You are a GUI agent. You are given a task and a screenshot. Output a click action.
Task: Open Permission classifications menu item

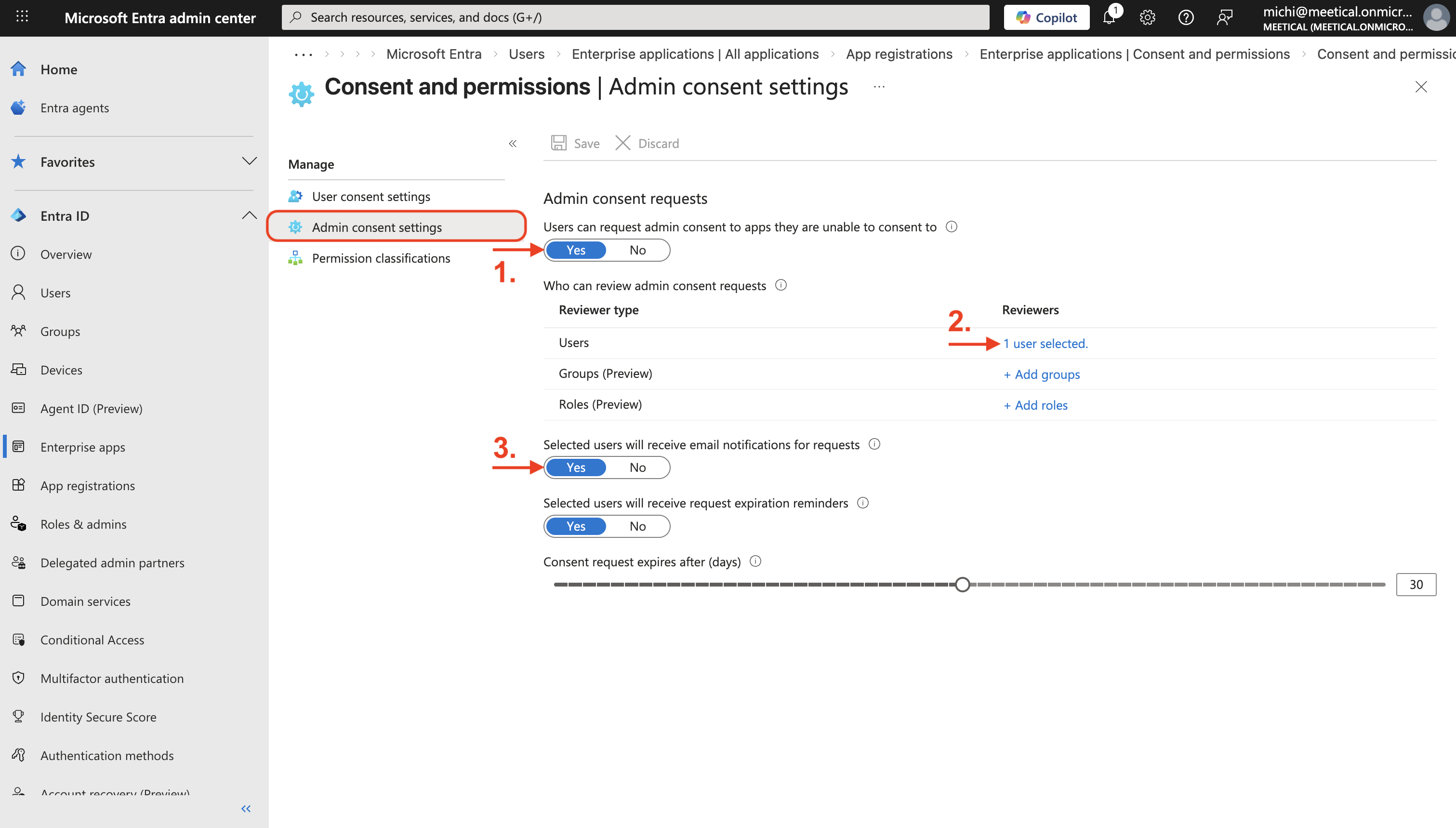pyautogui.click(x=381, y=258)
